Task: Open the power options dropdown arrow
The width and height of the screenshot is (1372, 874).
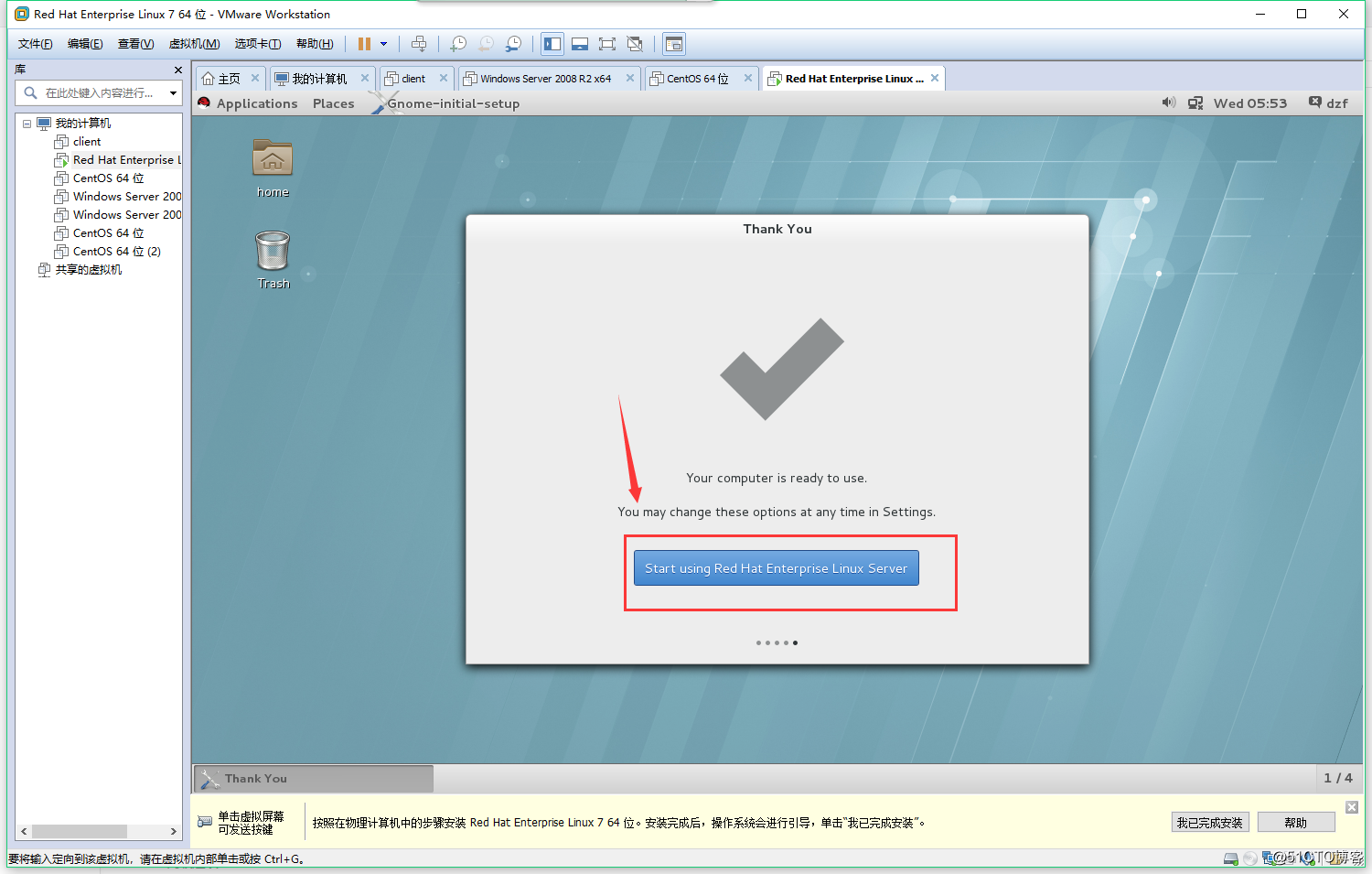Action: pos(383,44)
